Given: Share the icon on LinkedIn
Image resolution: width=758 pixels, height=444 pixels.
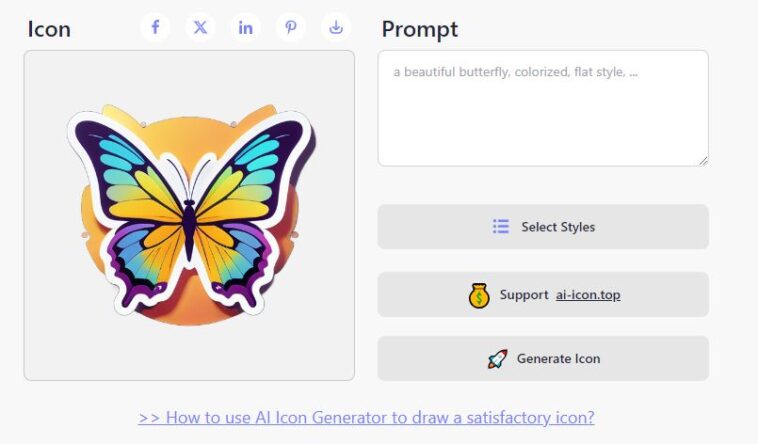Looking at the screenshot, I should tap(246, 27).
